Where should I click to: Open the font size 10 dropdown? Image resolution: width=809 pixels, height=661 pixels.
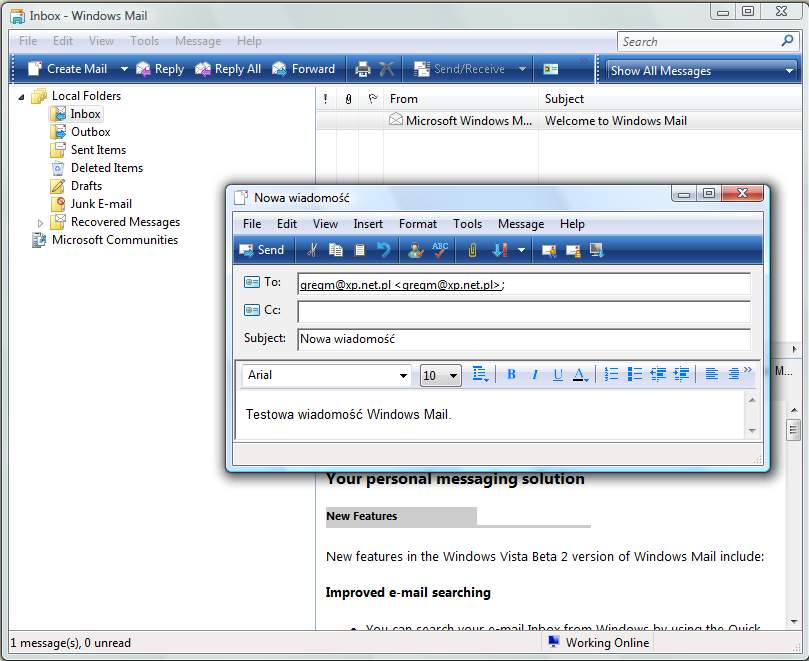453,376
